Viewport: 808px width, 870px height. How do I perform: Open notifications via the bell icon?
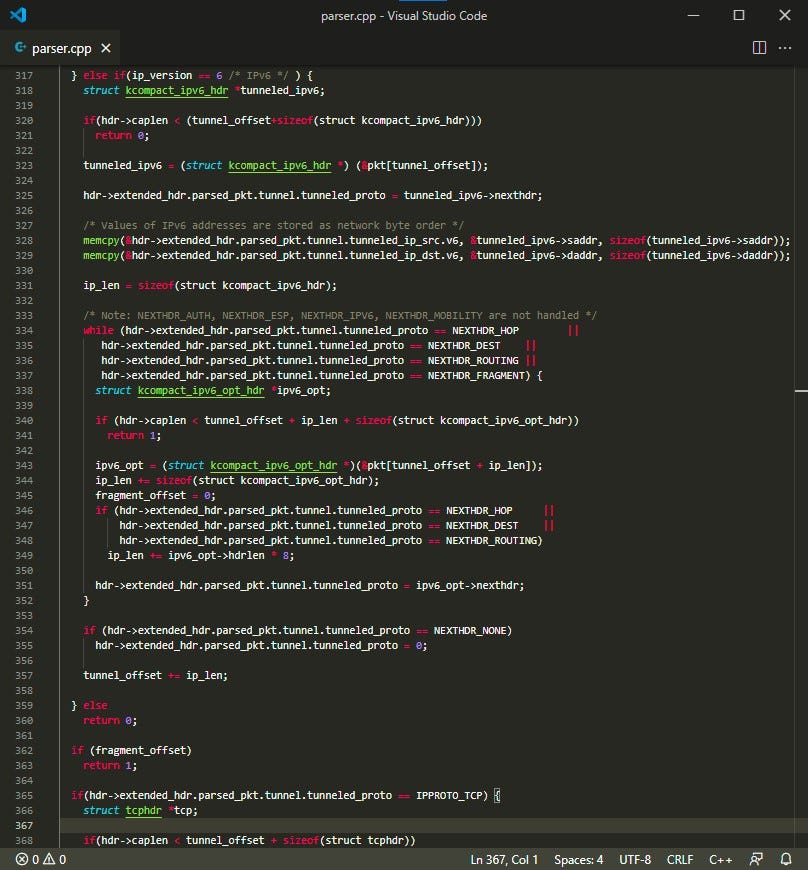[x=786, y=859]
